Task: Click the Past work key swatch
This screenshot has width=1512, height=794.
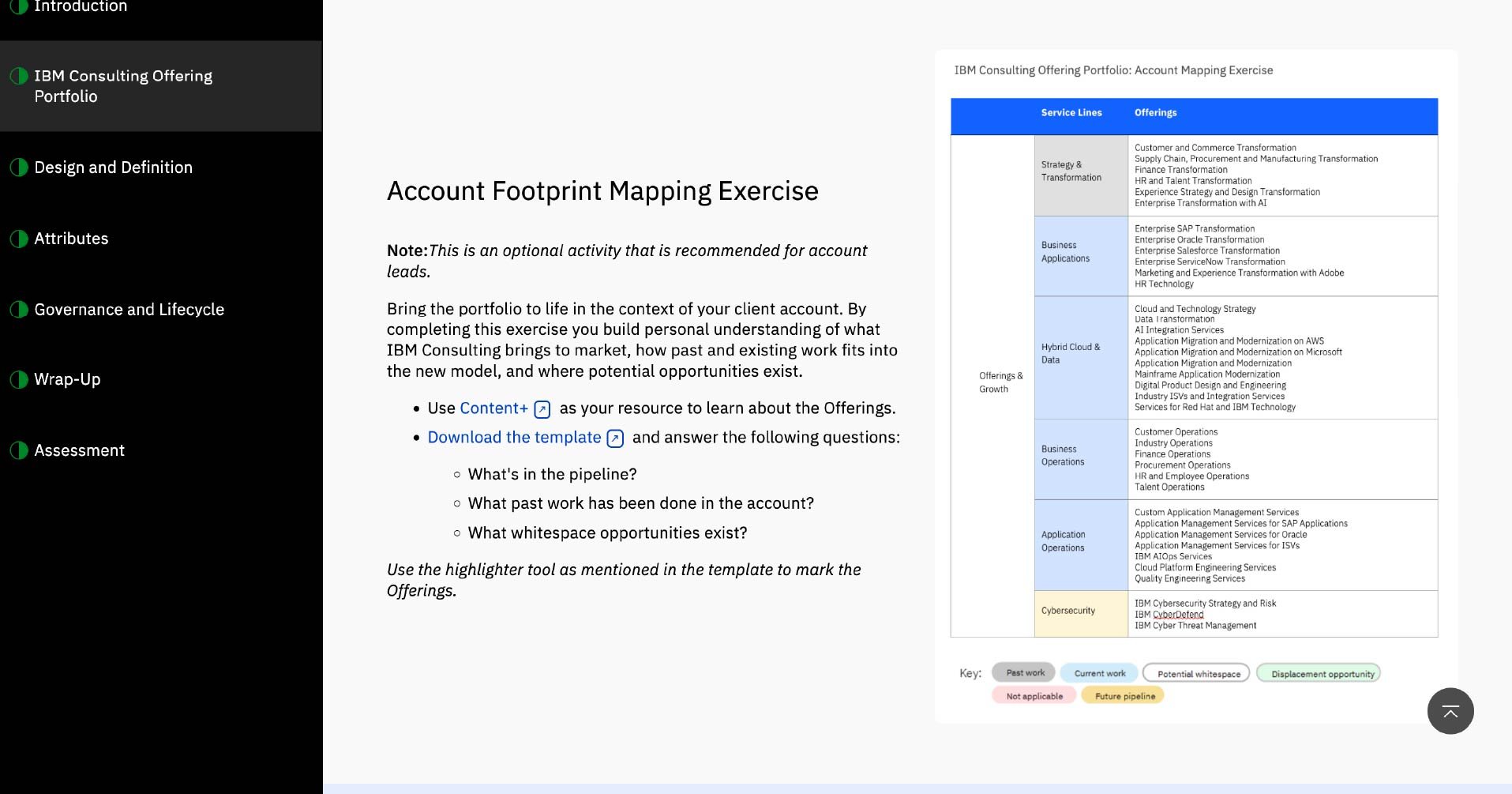Action: (1024, 673)
